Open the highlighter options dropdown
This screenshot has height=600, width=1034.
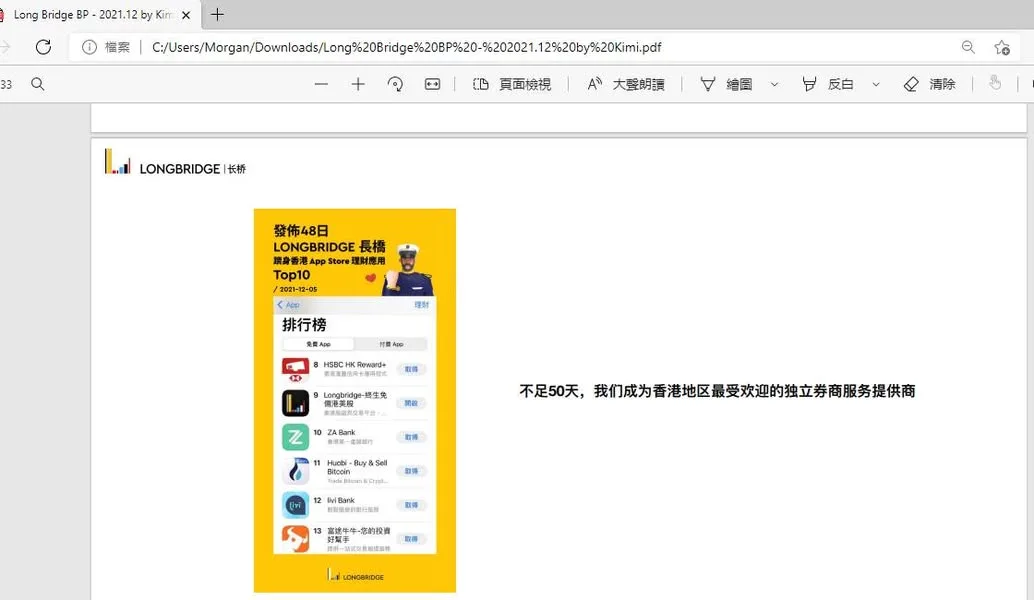[x=876, y=84]
